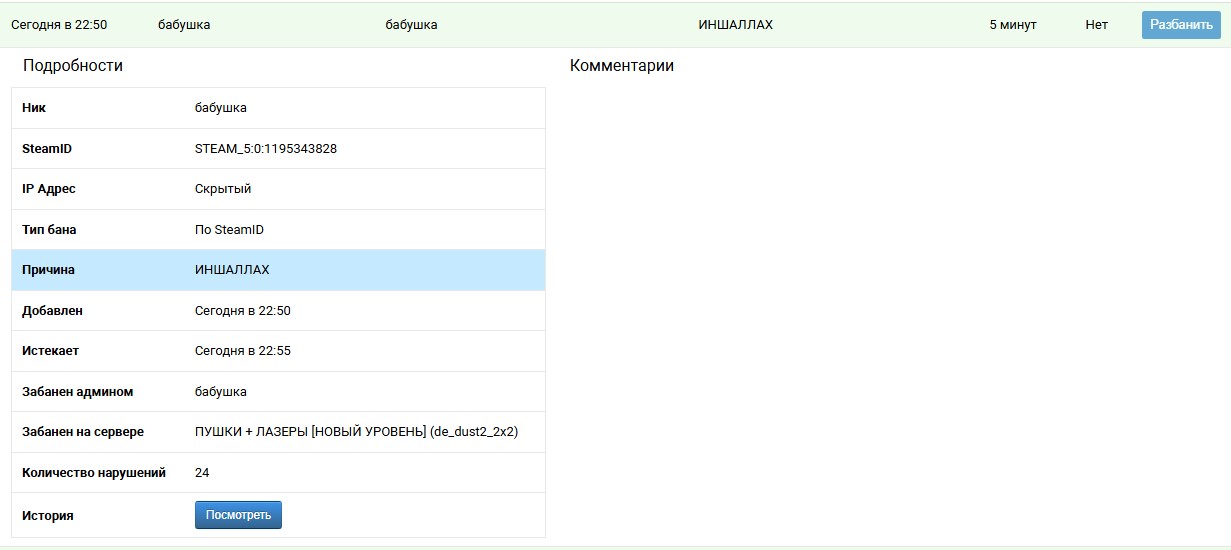Click the Ник row label
The width and height of the screenshot is (1231, 550).
coord(34,108)
